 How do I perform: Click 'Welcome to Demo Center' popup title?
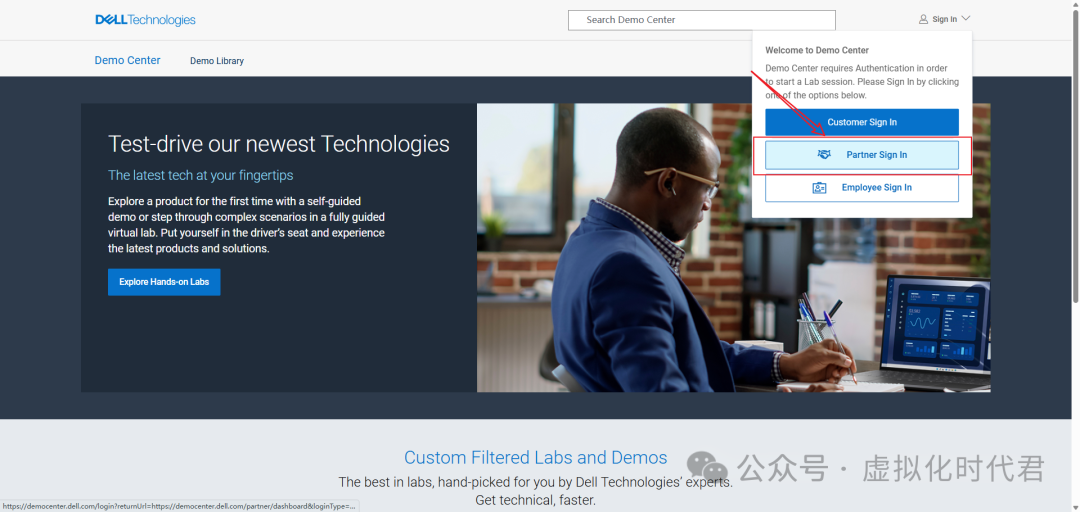coord(817,50)
